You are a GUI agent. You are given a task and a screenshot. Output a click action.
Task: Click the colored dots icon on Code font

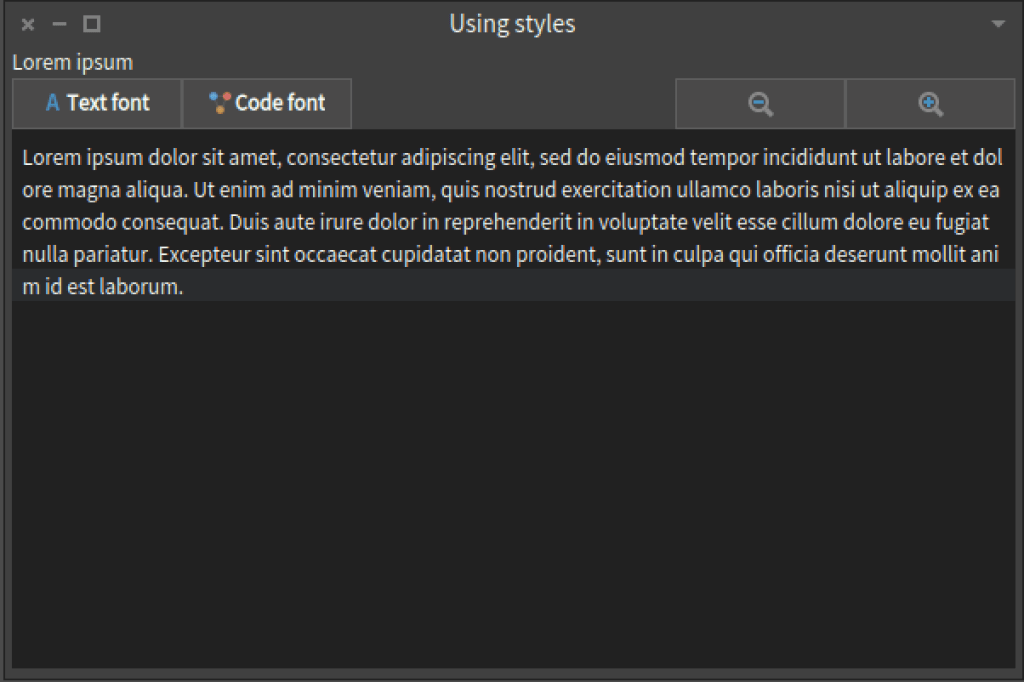click(220, 102)
